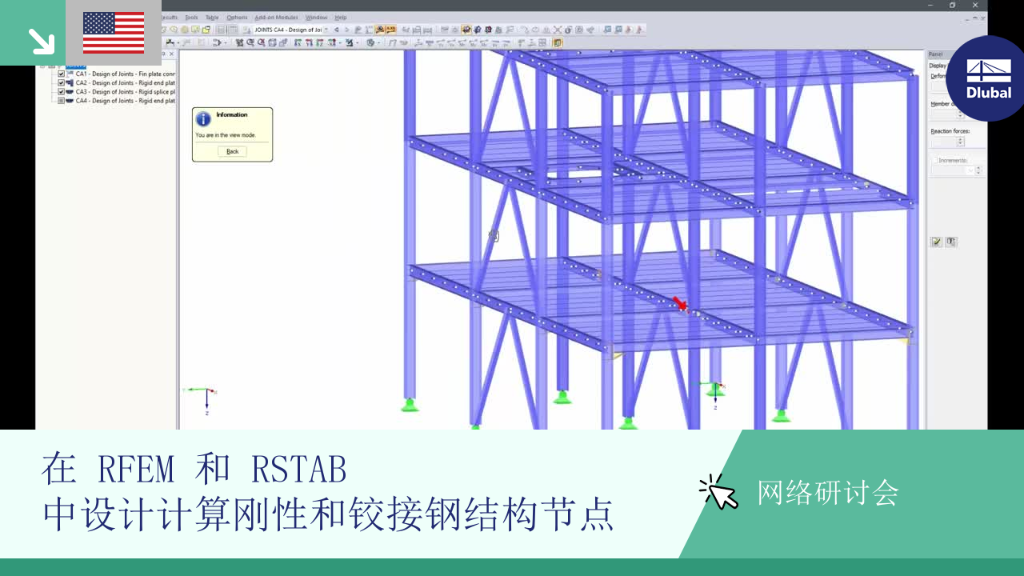This screenshot has width=1024, height=576.
Task: Click the US flag language icon
Action: pos(114,33)
